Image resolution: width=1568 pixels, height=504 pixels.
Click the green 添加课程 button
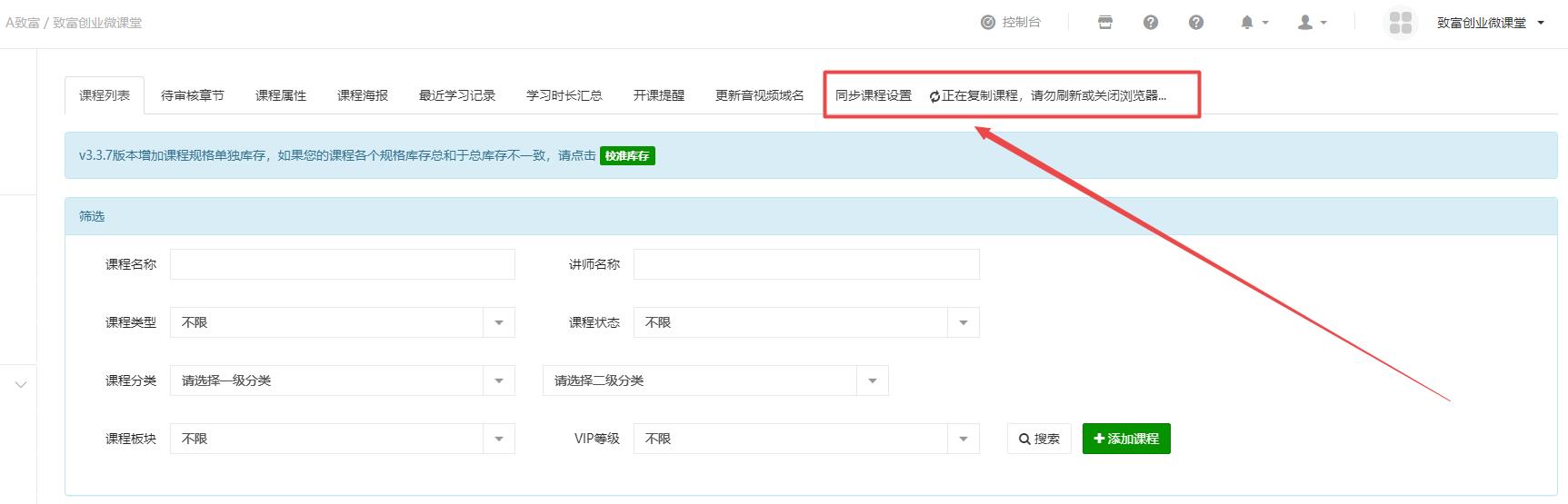[x=1125, y=439]
